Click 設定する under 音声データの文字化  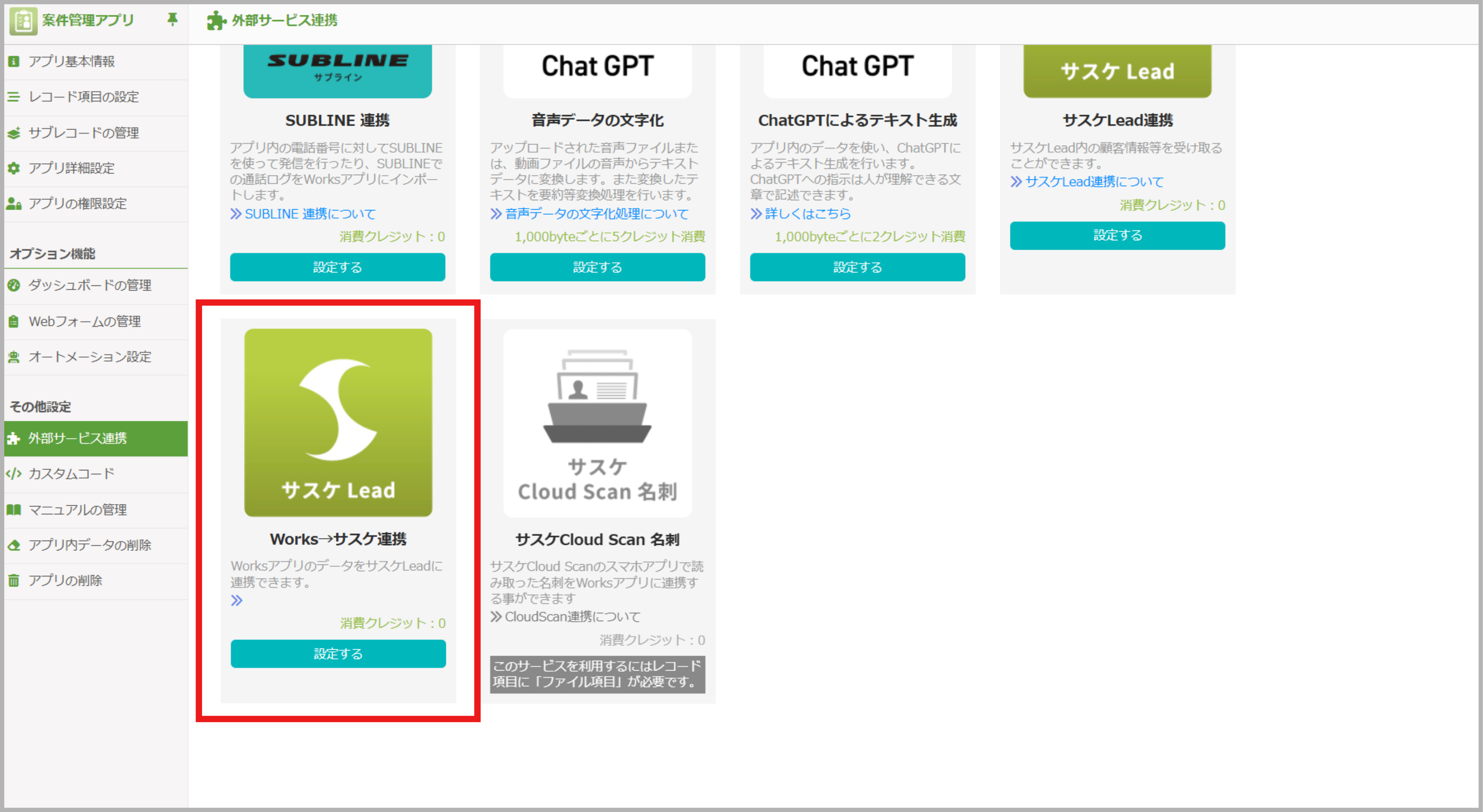tap(597, 267)
